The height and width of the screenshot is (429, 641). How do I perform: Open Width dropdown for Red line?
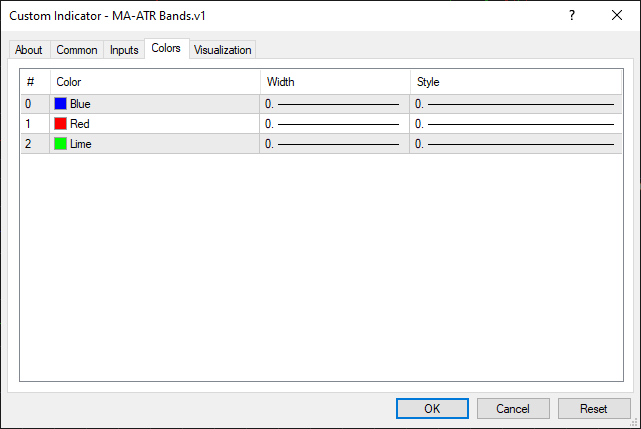click(x=334, y=124)
